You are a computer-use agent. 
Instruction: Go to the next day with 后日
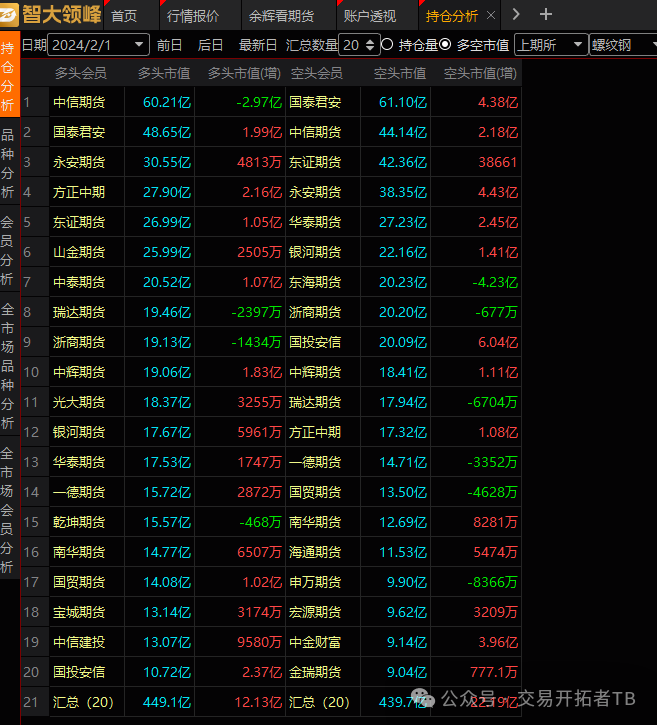point(210,45)
